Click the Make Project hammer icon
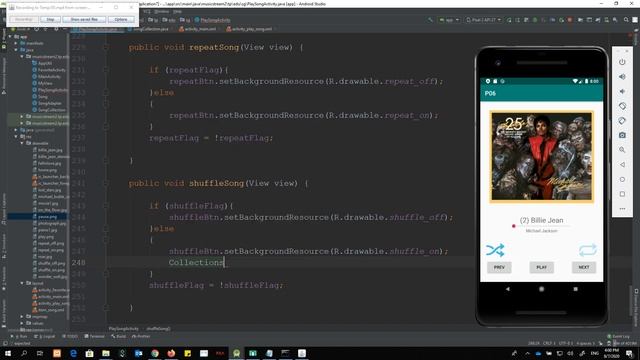The image size is (640, 360). coord(430,20)
